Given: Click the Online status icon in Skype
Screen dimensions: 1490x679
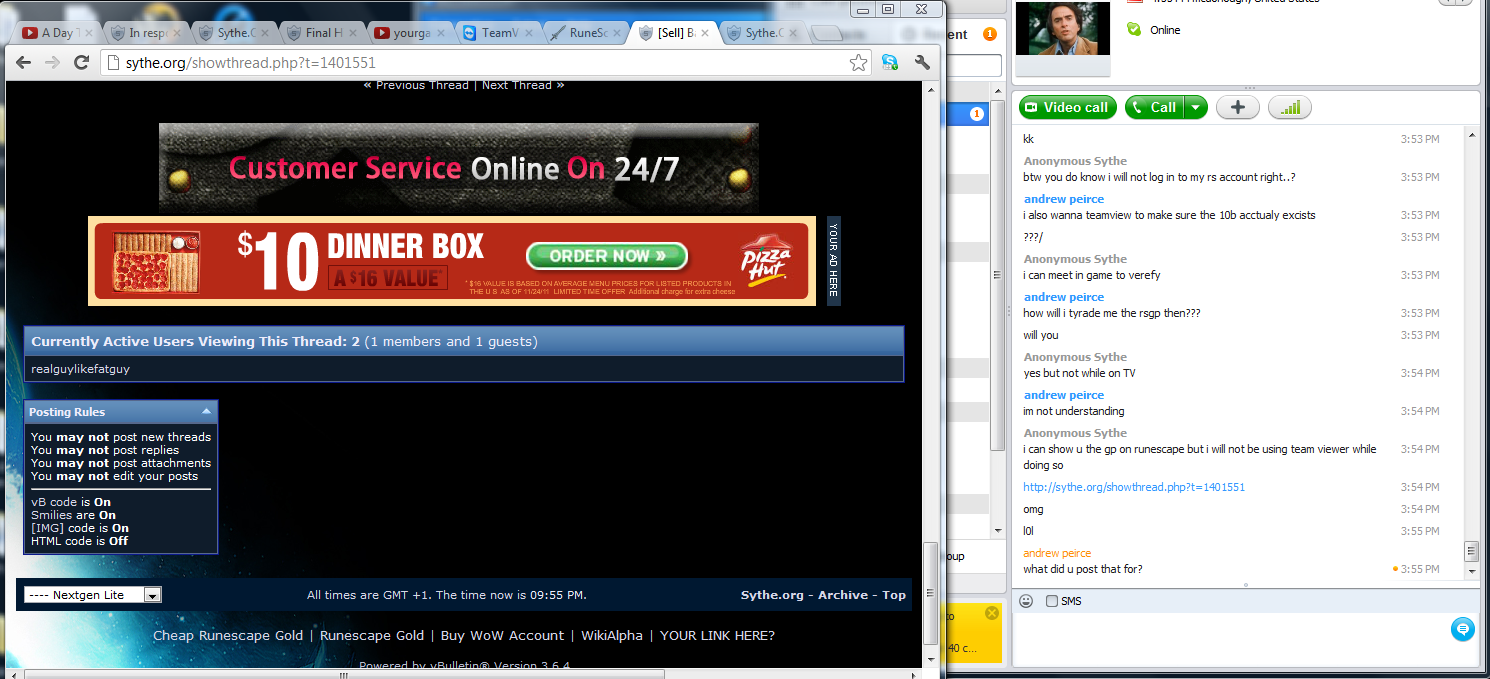Looking at the screenshot, I should point(1133,29).
